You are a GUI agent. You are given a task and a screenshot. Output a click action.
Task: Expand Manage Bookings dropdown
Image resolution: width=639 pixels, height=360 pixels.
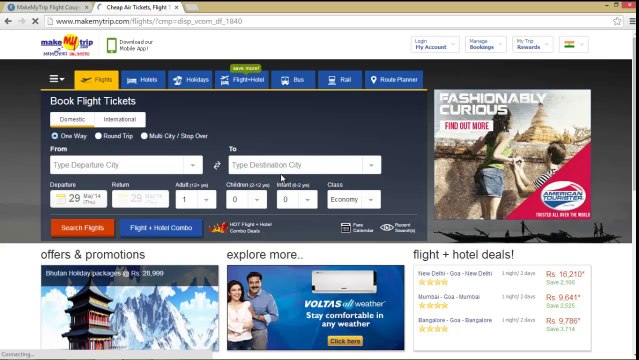(486, 44)
